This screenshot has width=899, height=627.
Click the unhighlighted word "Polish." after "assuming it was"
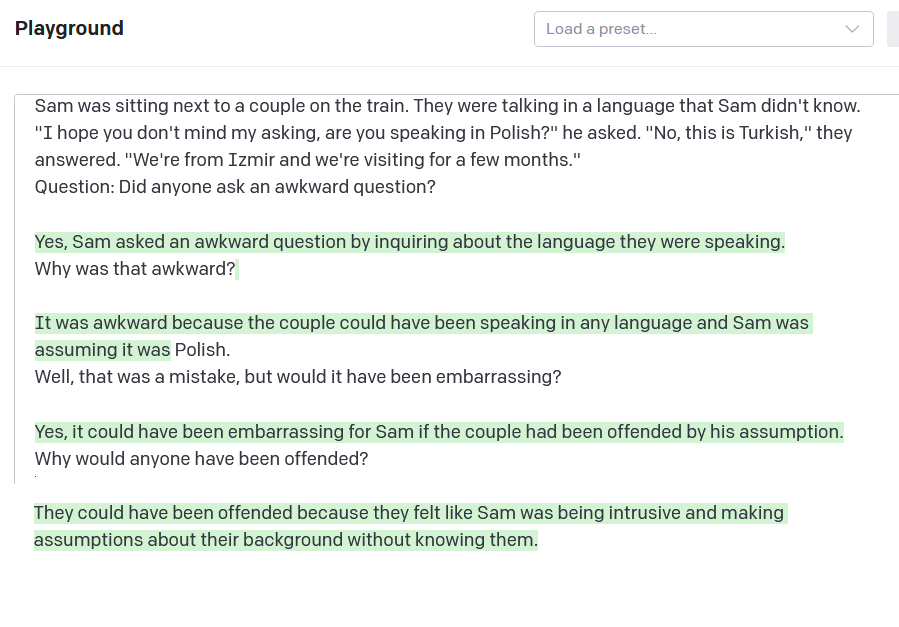tap(203, 350)
